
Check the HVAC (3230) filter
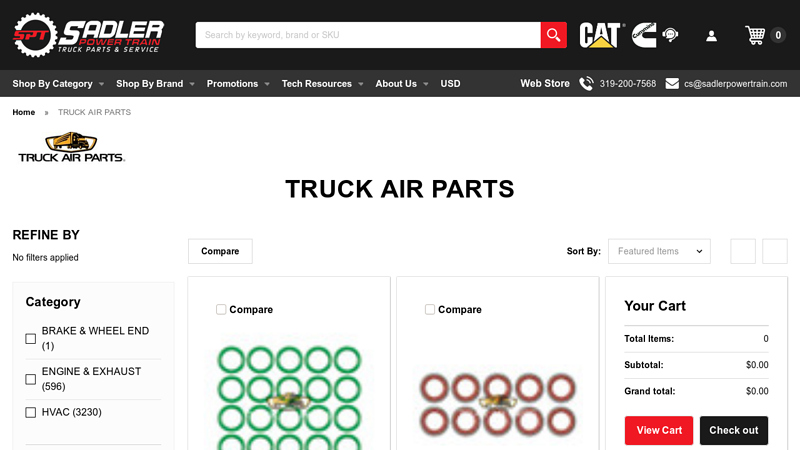[x=31, y=412]
